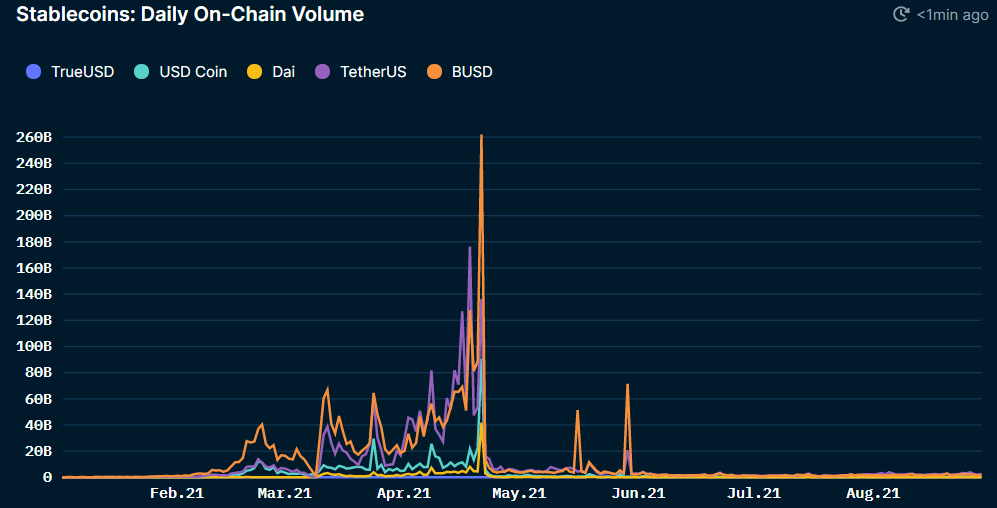This screenshot has width=997, height=508.
Task: Hide the USD Coin series via its label
Action: pyautogui.click(x=193, y=72)
